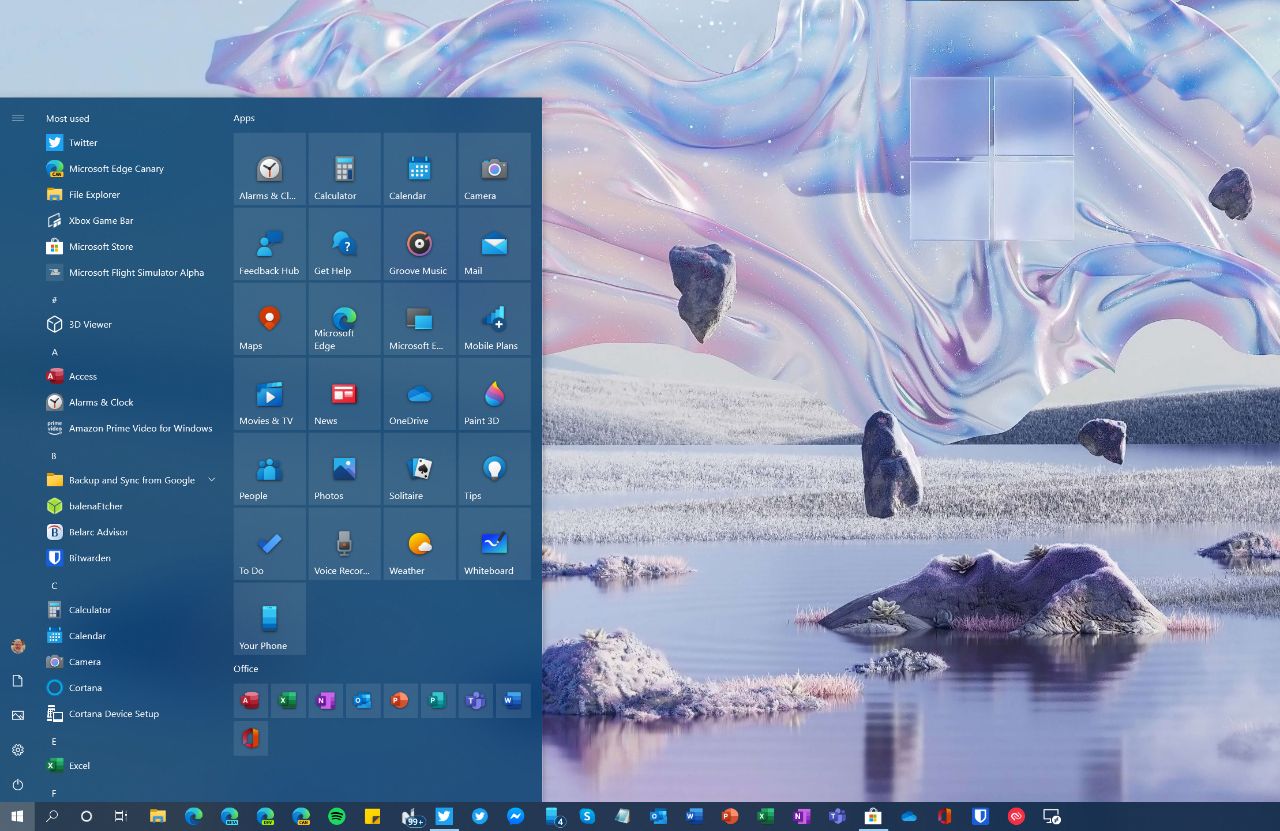Screen dimensions: 1280x831
Task: Open the Mobile Plans tile
Action: coord(494,319)
